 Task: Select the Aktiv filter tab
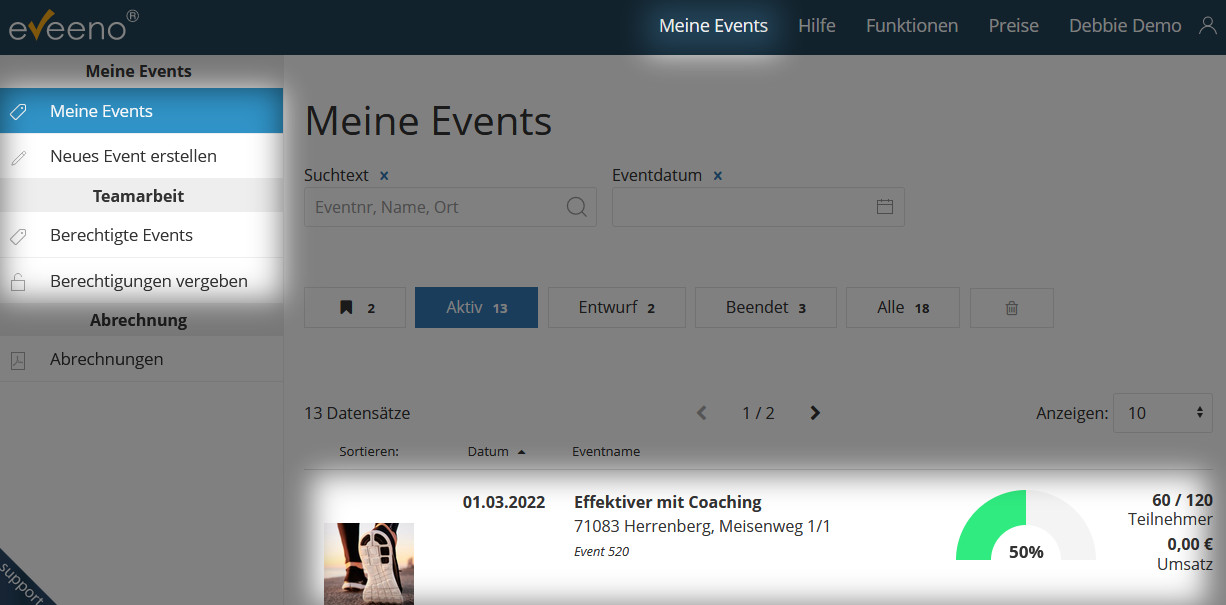476,308
